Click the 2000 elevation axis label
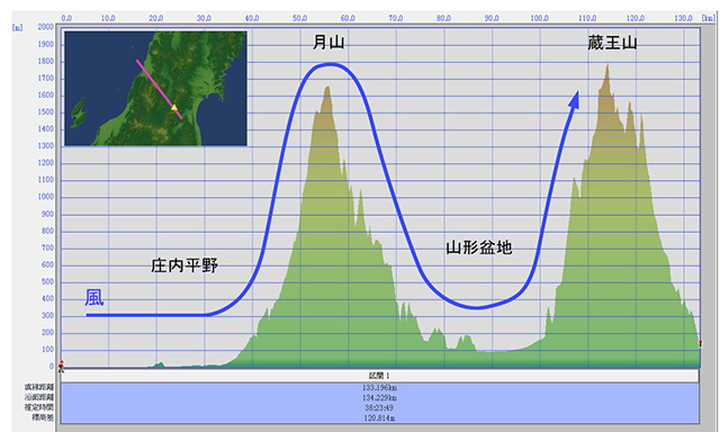This screenshot has height=432, width=720. (x=45, y=27)
